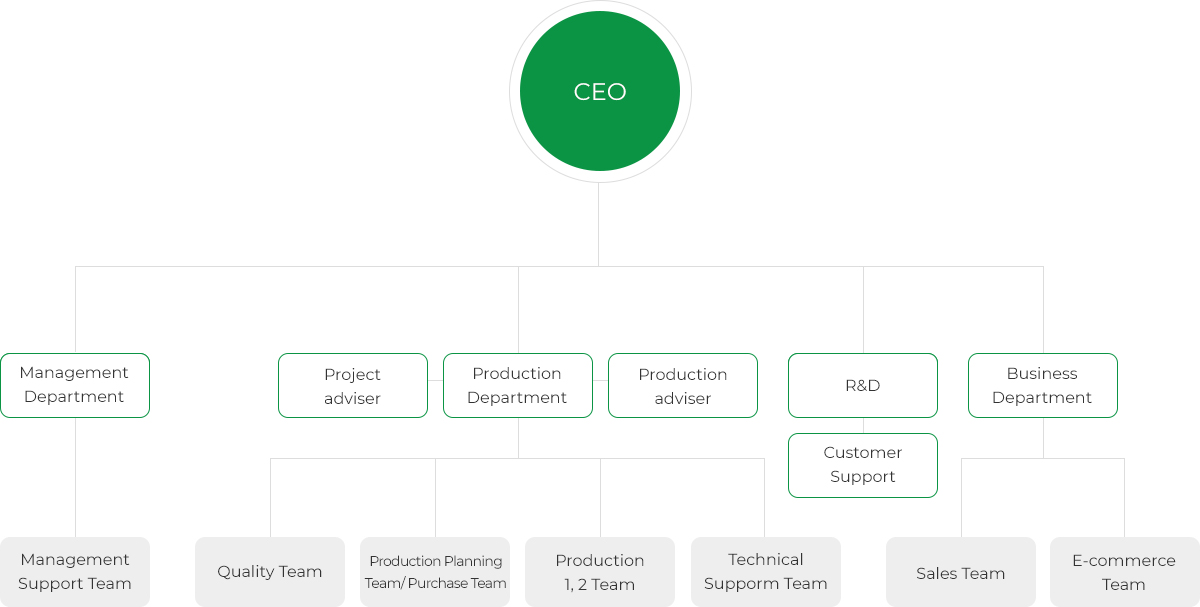Select the Business Department box

pos(1043,385)
